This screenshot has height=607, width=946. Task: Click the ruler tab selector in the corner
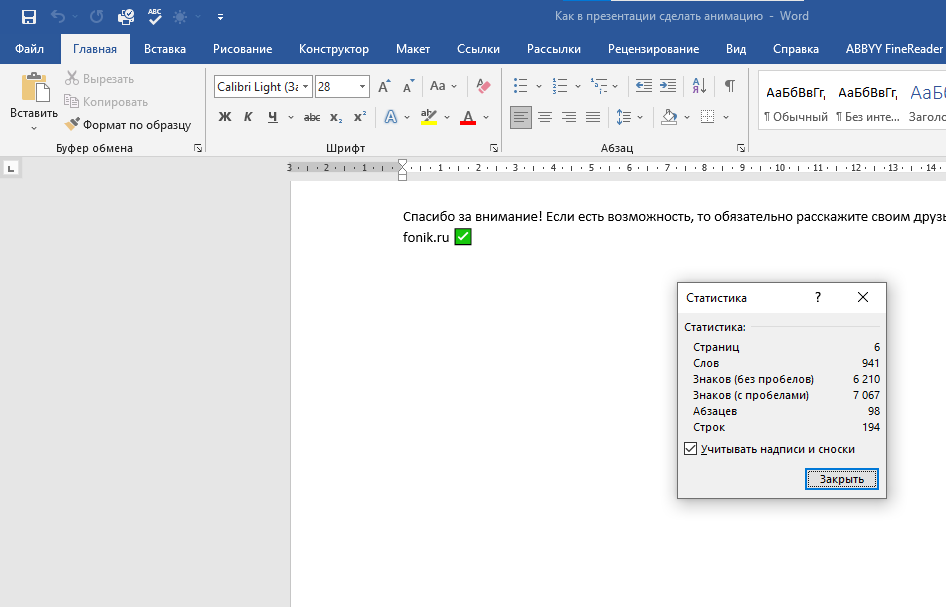coord(10,168)
